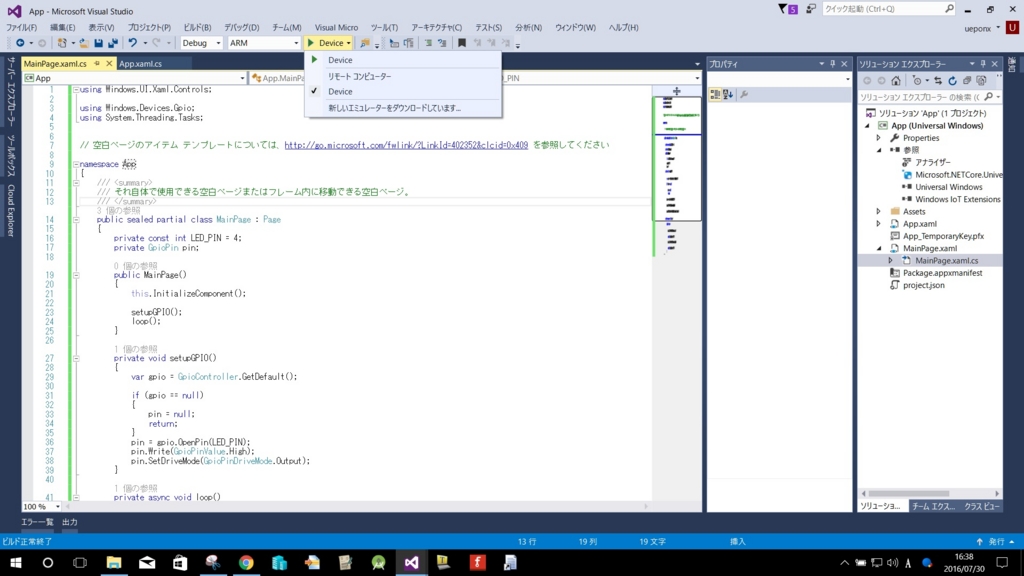This screenshot has width=1024, height=576.
Task: Expand the Properties node in Solution Explorer
Action: [879, 138]
